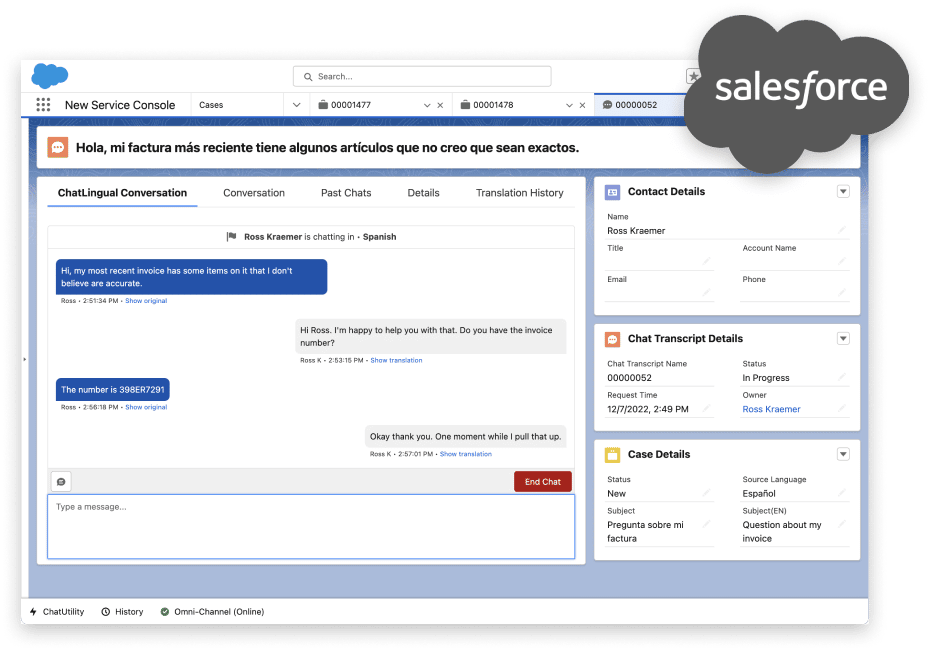Click the flag icon beside Ross Kraemer
Screen dimensions: 931x651
[232, 236]
